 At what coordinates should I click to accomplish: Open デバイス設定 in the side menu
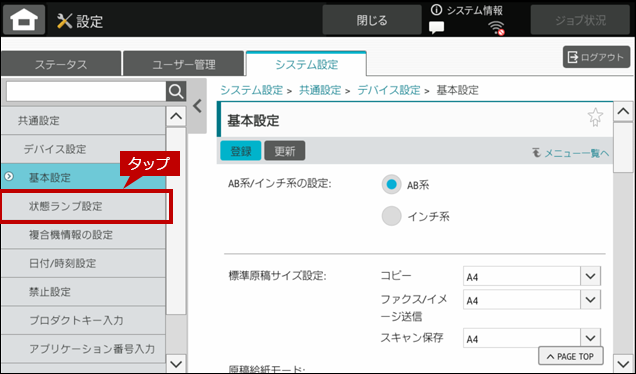[x=83, y=149]
